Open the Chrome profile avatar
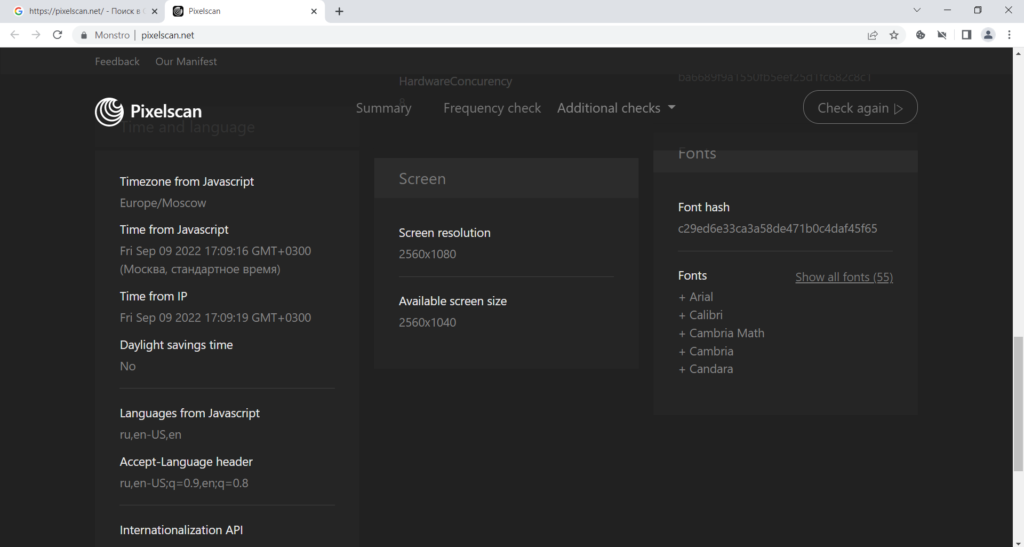Image resolution: width=1024 pixels, height=547 pixels. pyautogui.click(x=988, y=34)
